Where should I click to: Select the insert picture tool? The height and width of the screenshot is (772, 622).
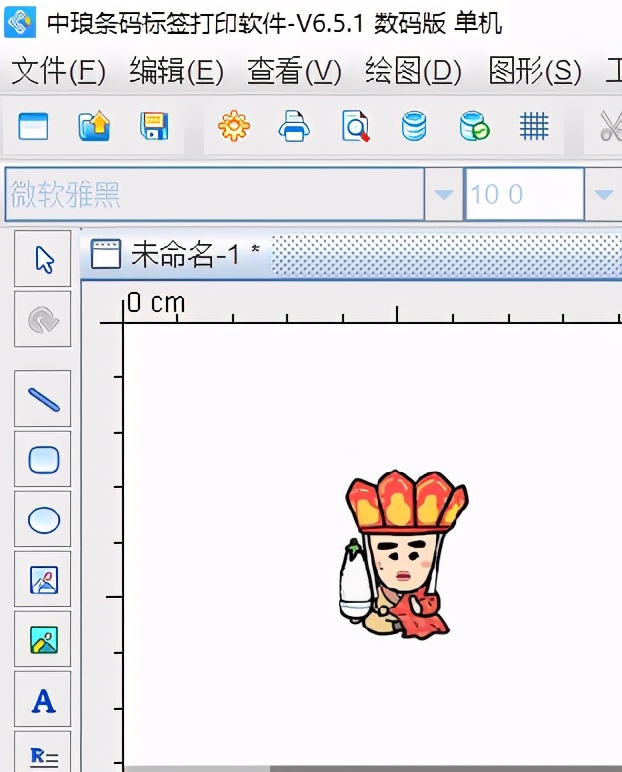pyautogui.click(x=43, y=640)
